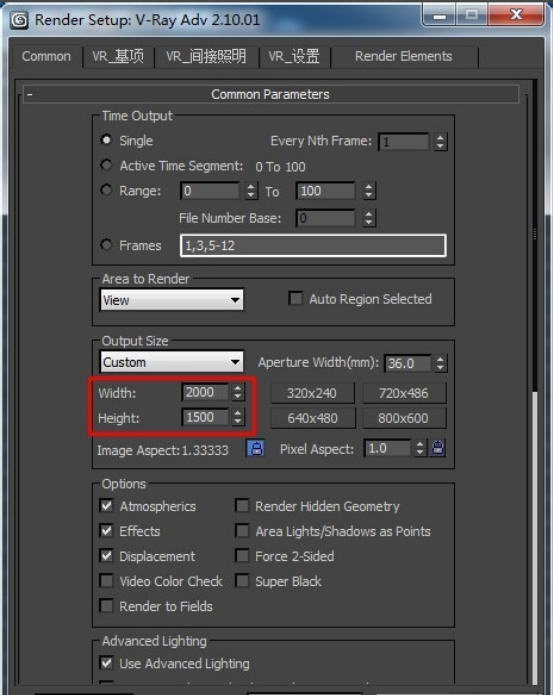
Task: Adjust the Every Nth Frame spinner
Action: point(440,142)
